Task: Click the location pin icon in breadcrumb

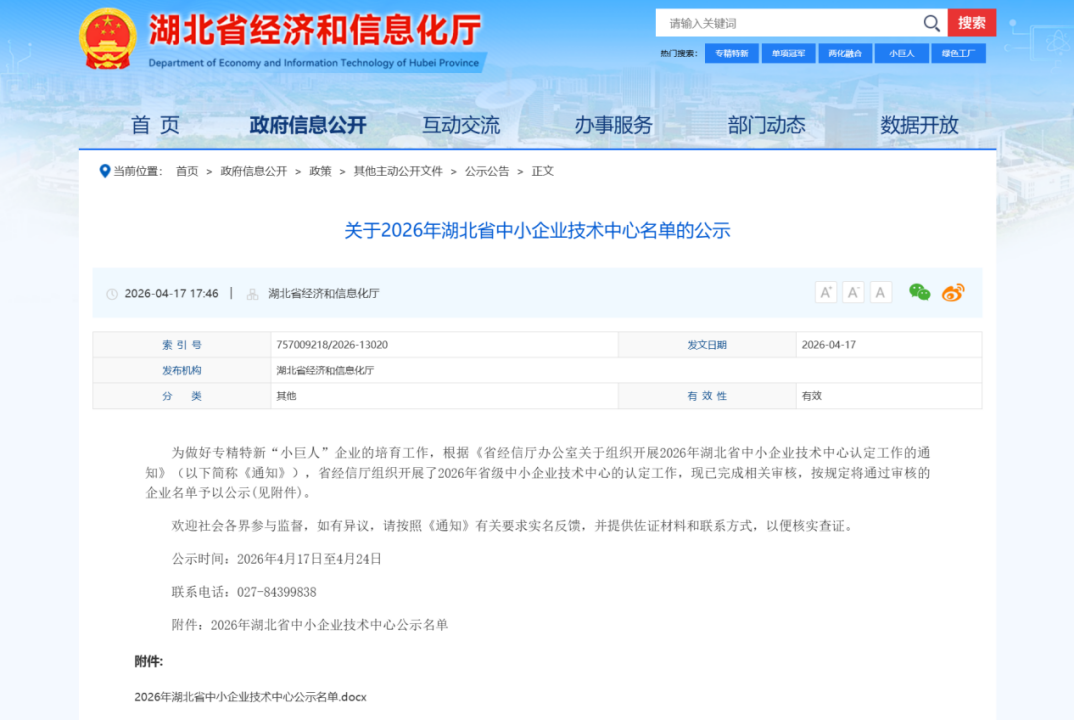Action: coord(105,171)
